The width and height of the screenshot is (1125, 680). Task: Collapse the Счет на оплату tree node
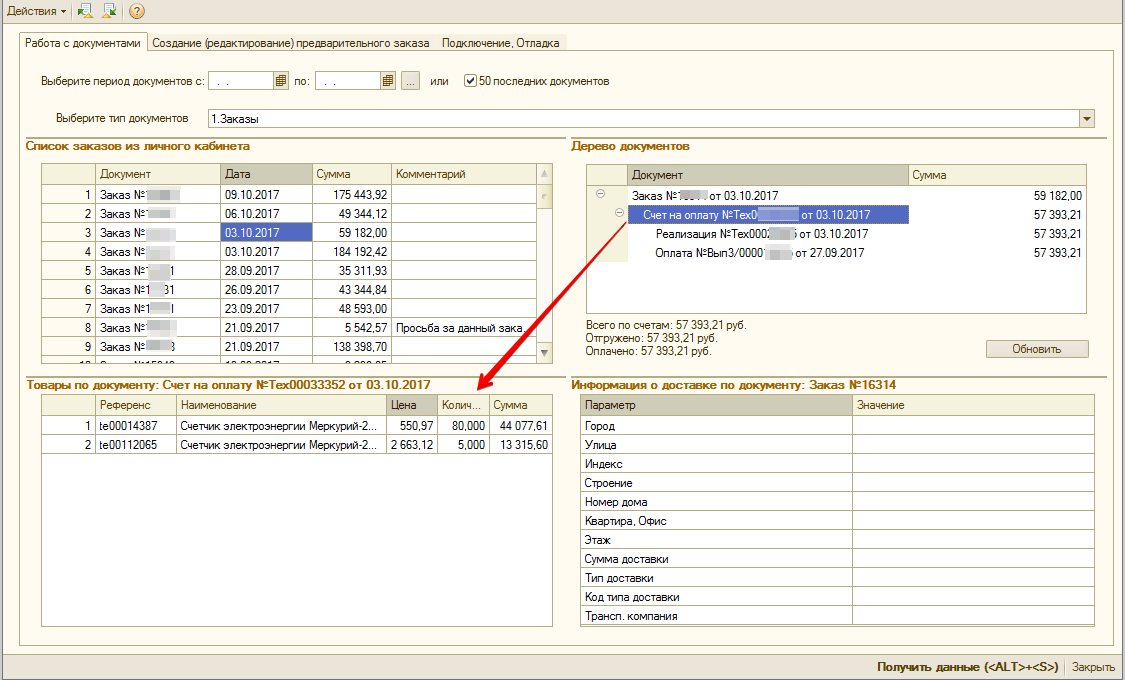pyautogui.click(x=619, y=214)
